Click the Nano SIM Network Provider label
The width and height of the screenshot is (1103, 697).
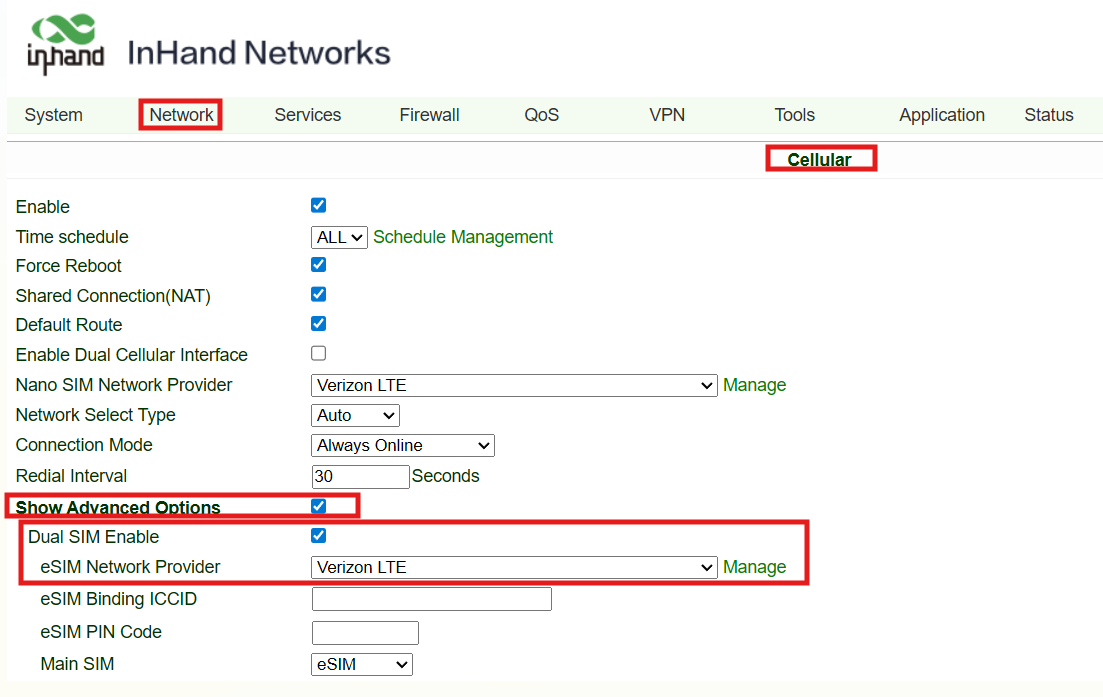124,385
